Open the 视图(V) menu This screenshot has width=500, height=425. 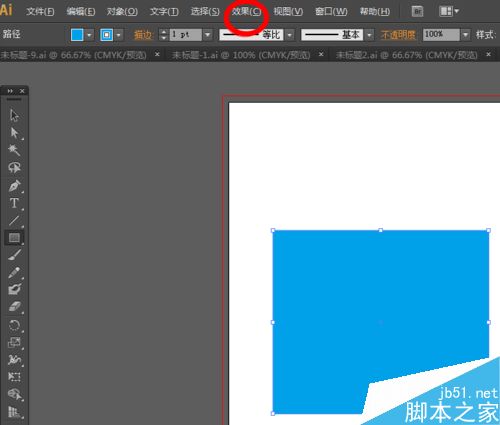(288, 12)
